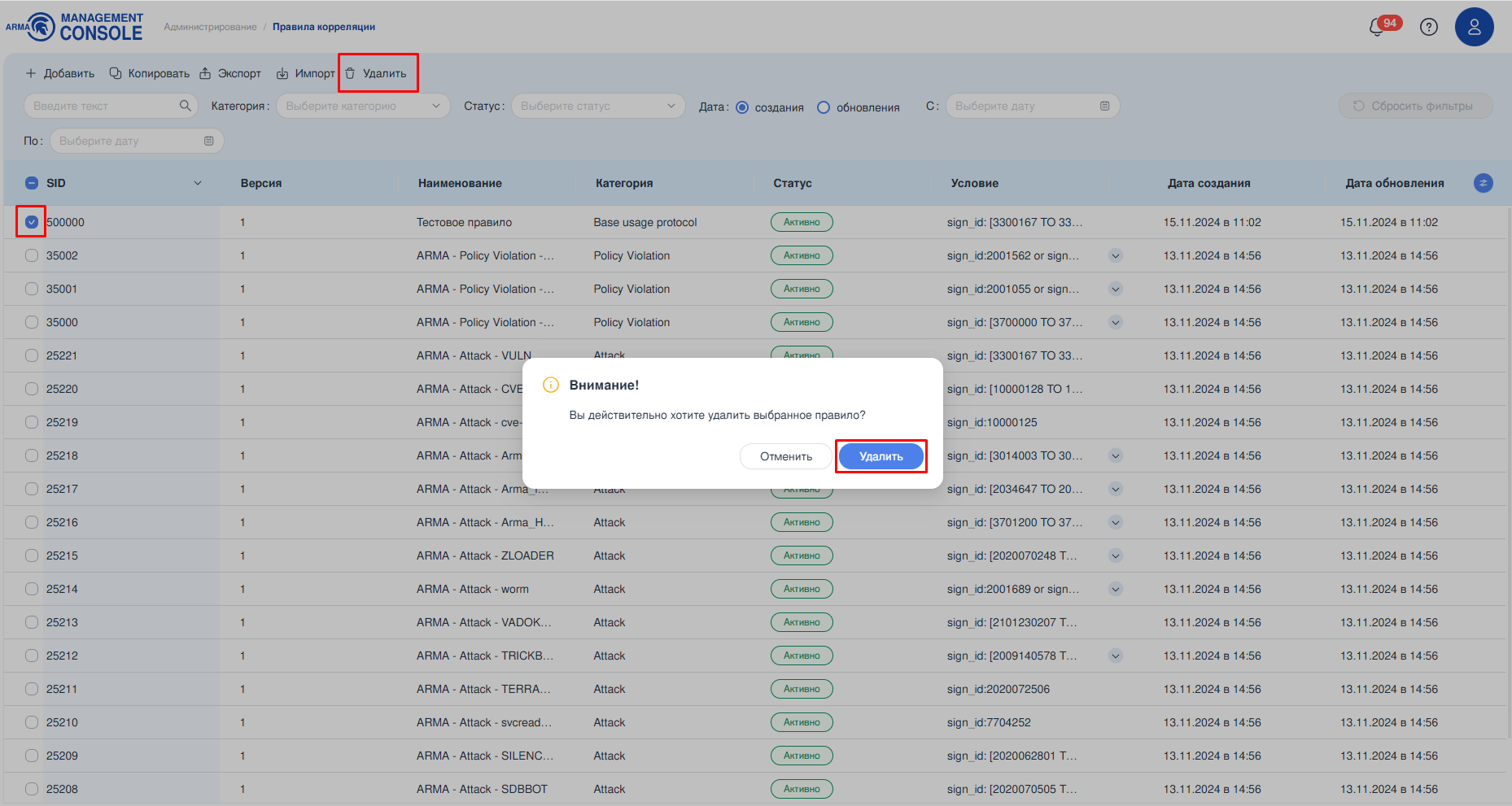Viewport: 1512px width, 806px height.
Task: Click the notifications bell icon
Action: coord(1377,27)
